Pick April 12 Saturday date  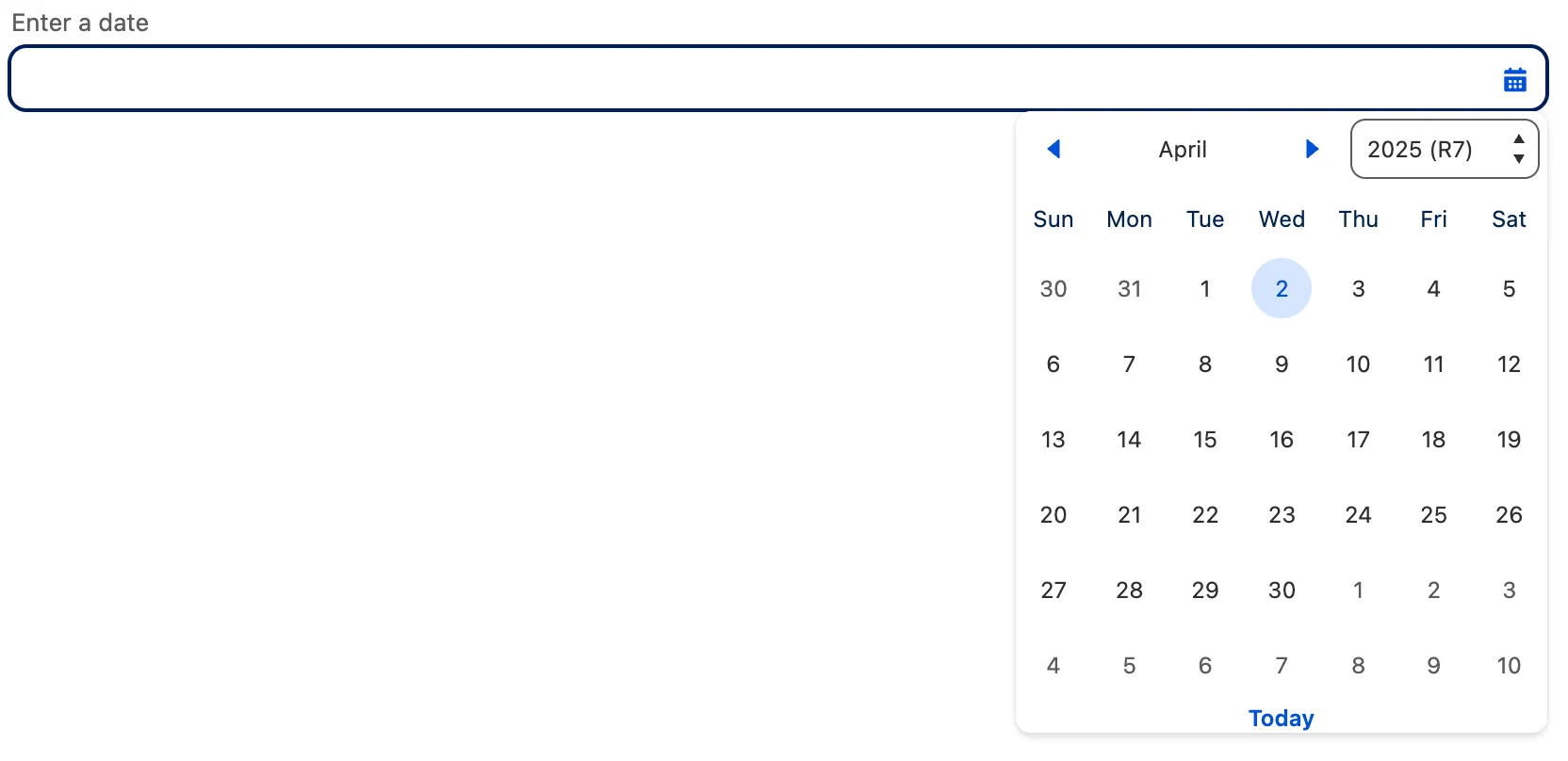click(x=1508, y=364)
